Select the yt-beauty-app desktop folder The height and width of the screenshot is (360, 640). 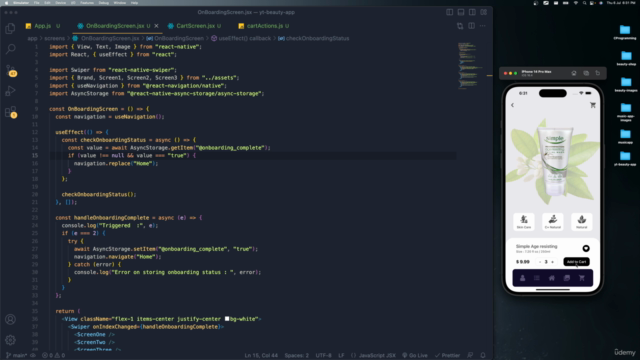[x=625, y=158]
